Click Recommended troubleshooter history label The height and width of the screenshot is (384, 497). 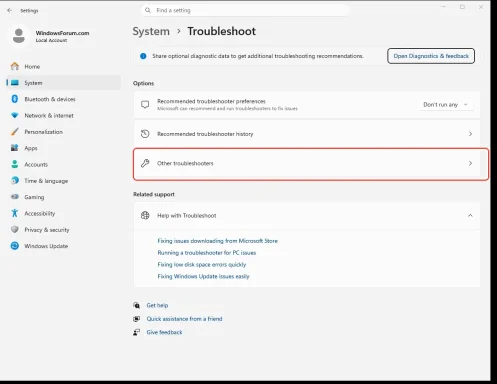(205, 134)
